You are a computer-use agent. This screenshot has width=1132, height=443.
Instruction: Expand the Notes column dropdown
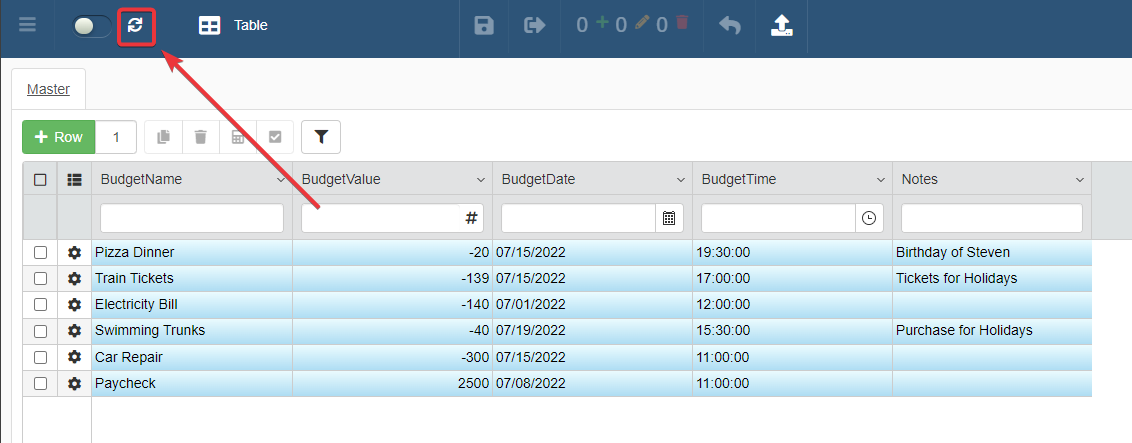click(x=1080, y=181)
